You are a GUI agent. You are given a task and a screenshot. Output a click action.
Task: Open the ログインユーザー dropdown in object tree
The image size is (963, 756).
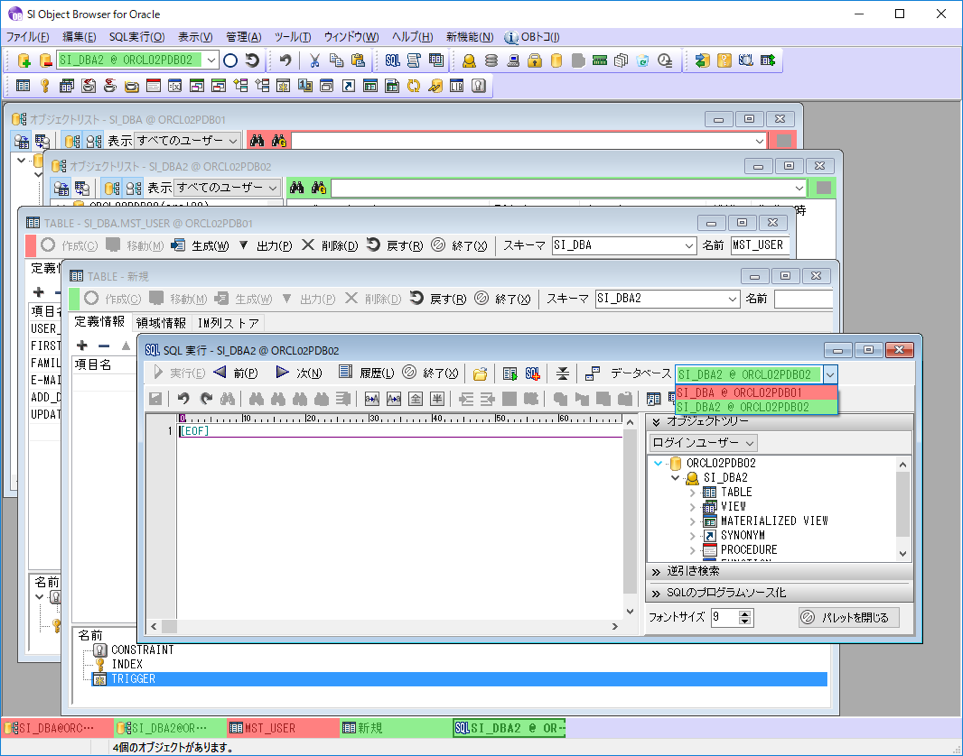[x=703, y=443]
